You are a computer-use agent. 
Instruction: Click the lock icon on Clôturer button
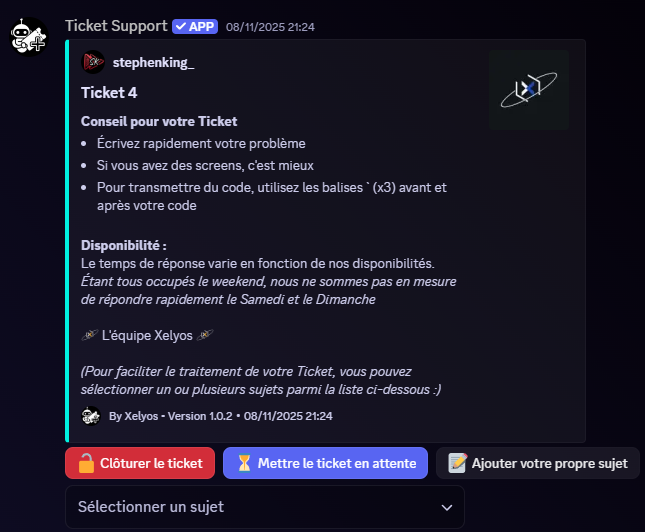(86, 463)
